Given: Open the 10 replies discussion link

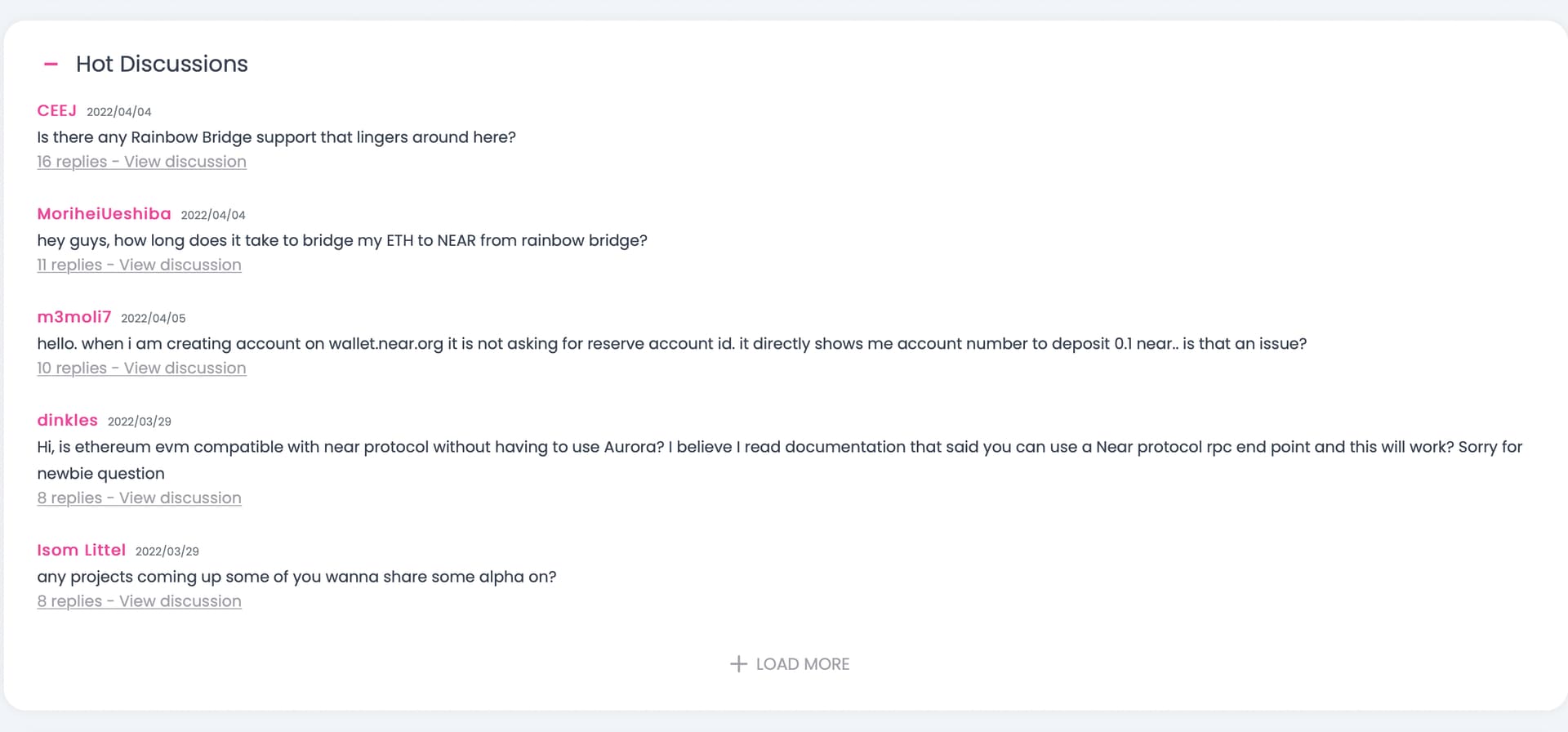Looking at the screenshot, I should (141, 368).
